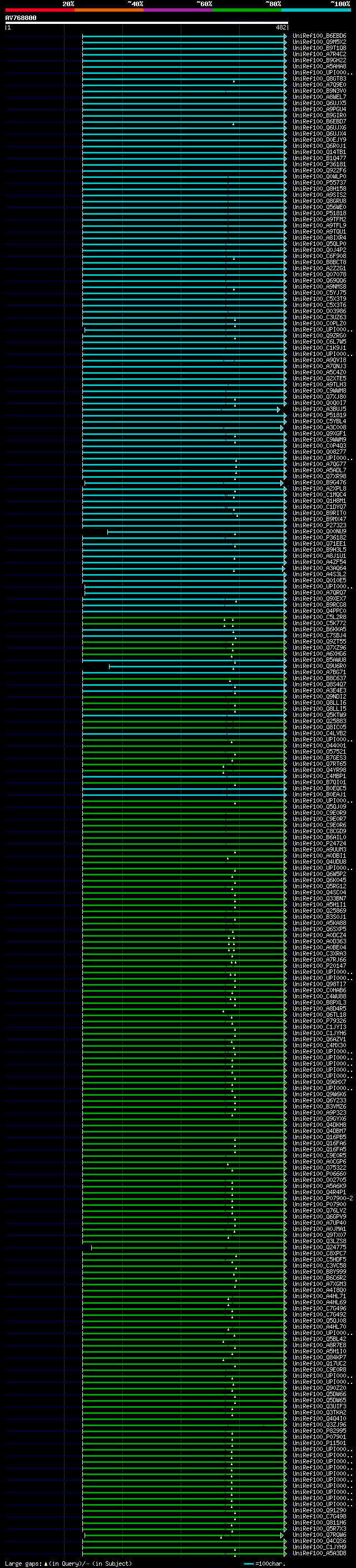This screenshot has width=356, height=1568.
Task: Select label UniRef100_P55737
Action: [x=319, y=182]
